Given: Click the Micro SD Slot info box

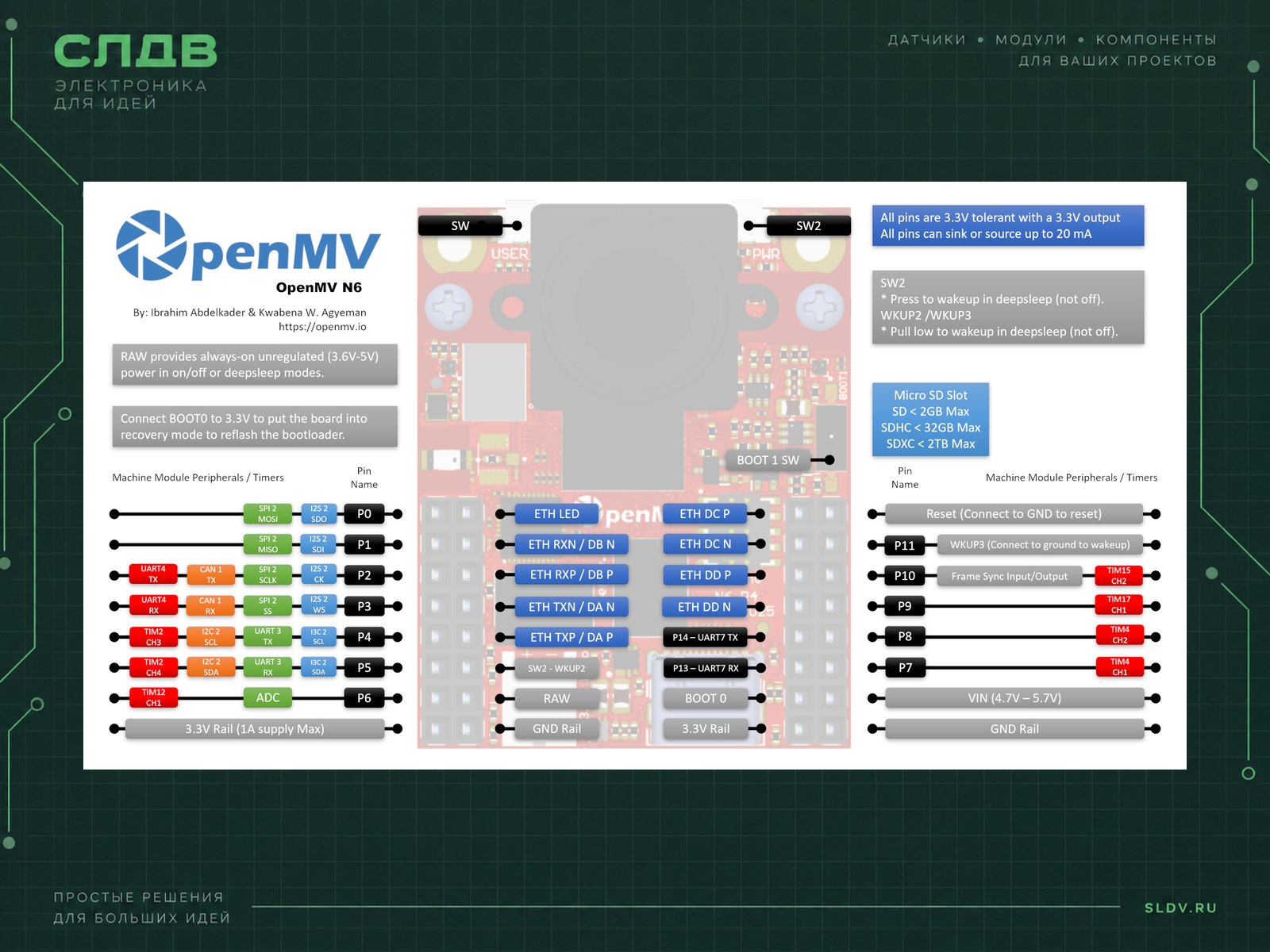Looking at the screenshot, I should click(x=930, y=420).
